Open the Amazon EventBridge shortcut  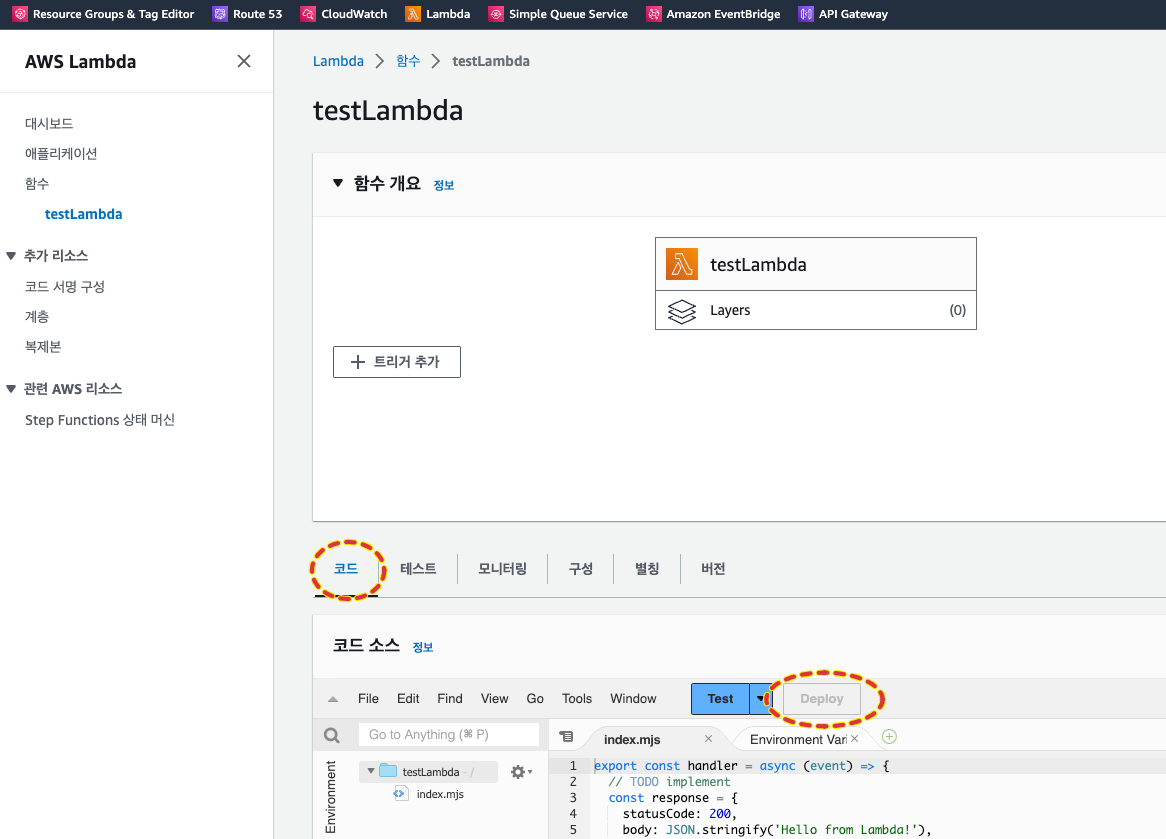coord(713,14)
